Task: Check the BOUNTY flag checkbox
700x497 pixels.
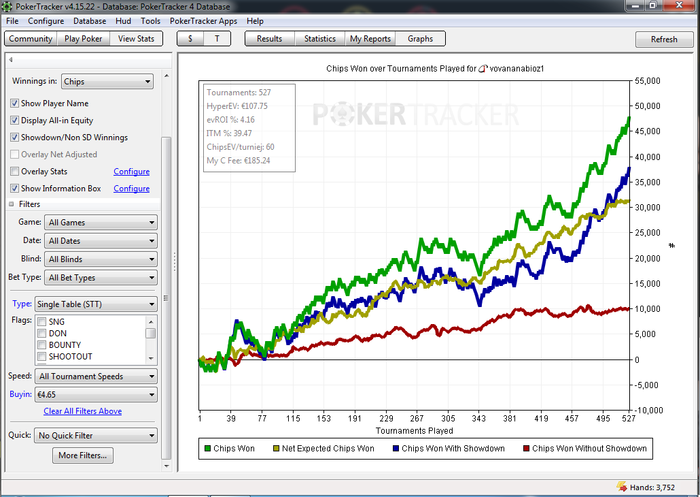Action: [42, 345]
